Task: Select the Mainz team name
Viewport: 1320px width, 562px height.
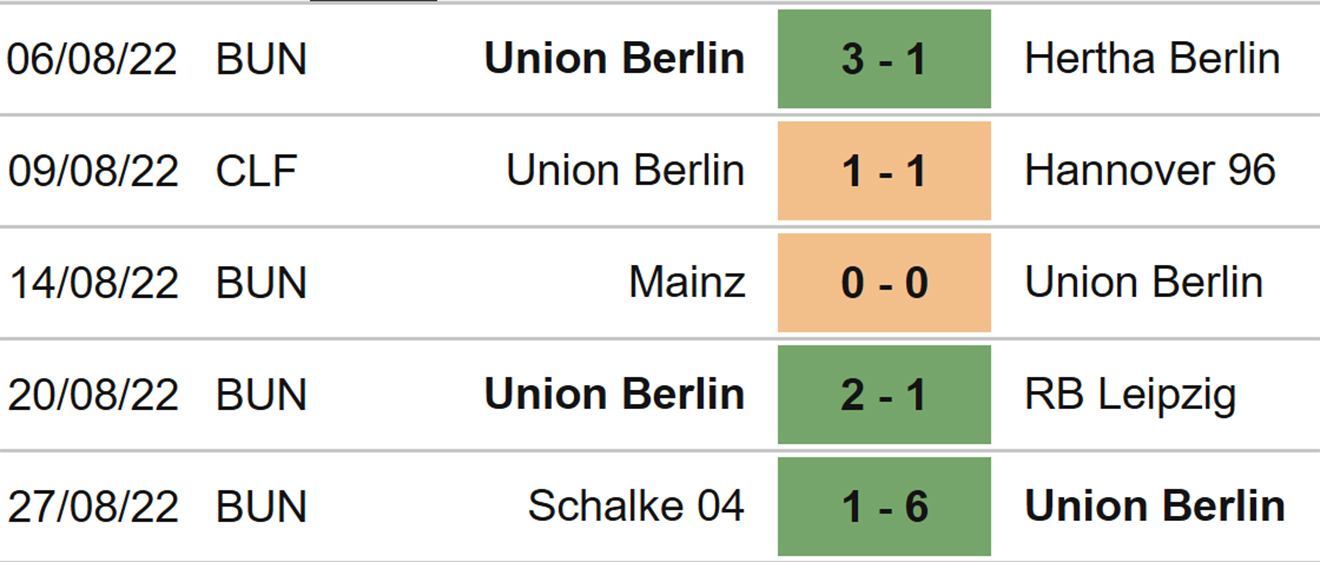Action: 687,283
